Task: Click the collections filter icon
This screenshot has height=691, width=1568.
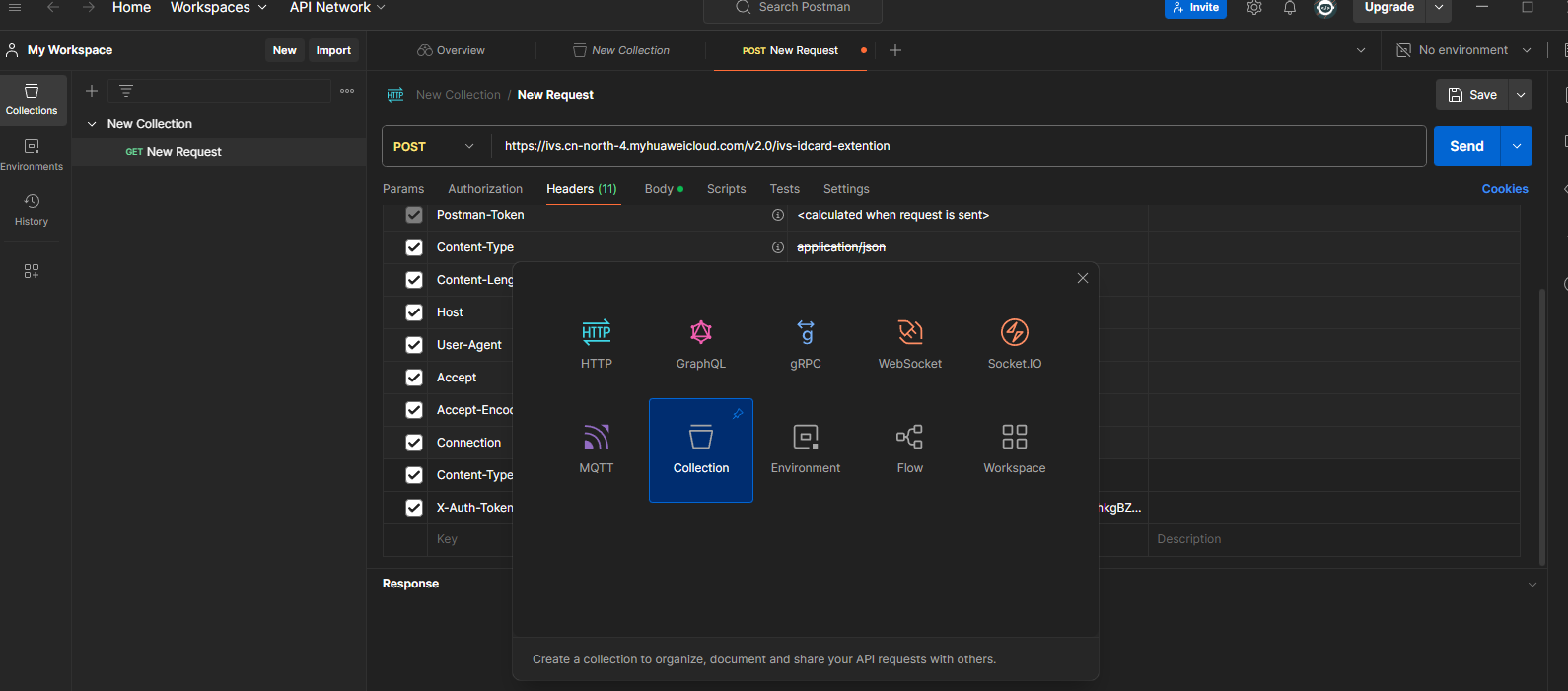Action: (x=126, y=91)
